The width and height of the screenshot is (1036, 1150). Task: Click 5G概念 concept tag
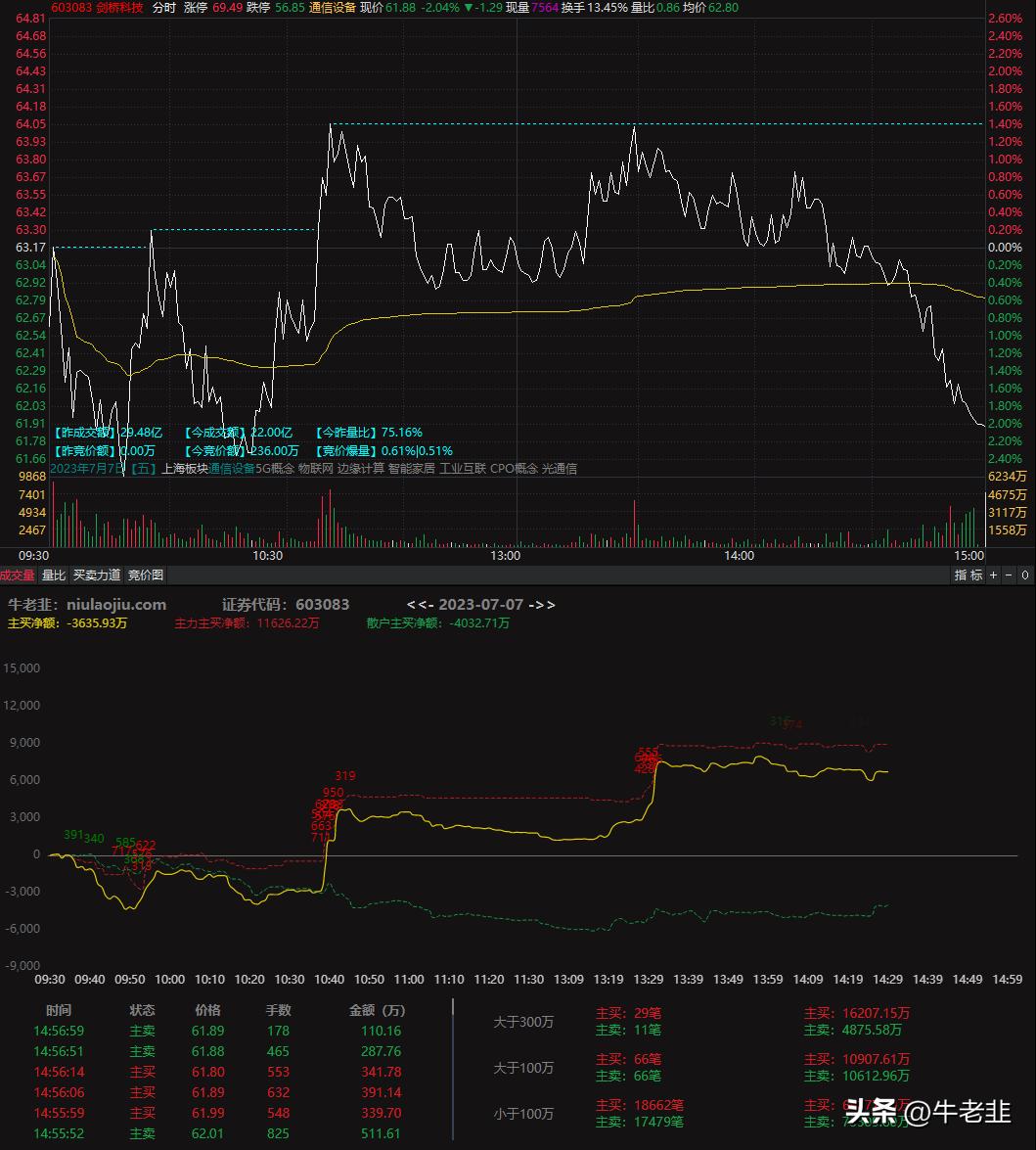tap(274, 468)
